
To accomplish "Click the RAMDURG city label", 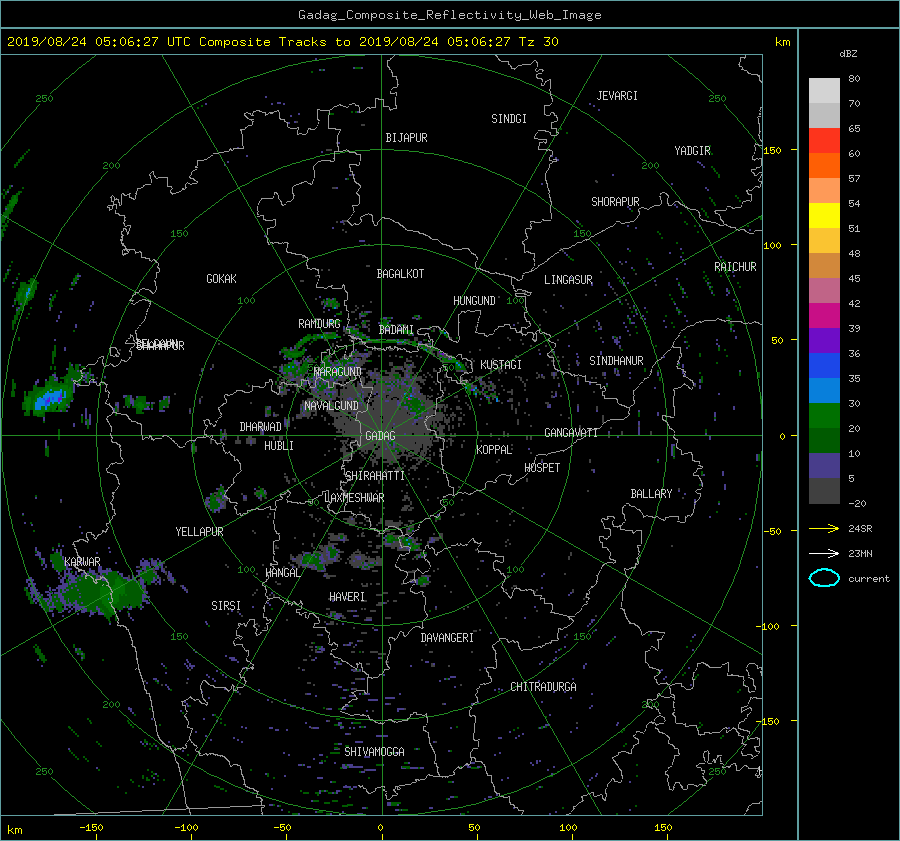I will (319, 324).
